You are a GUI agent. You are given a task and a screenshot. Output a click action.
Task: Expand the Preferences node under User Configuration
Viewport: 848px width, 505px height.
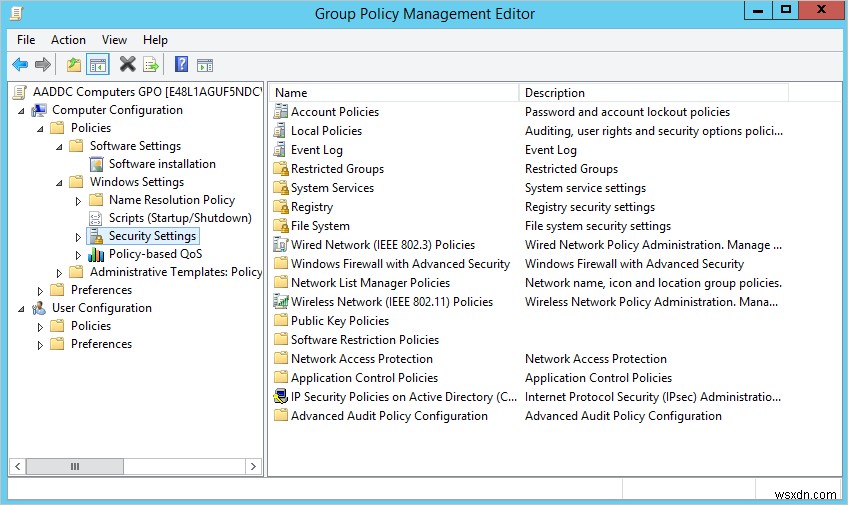coord(41,345)
